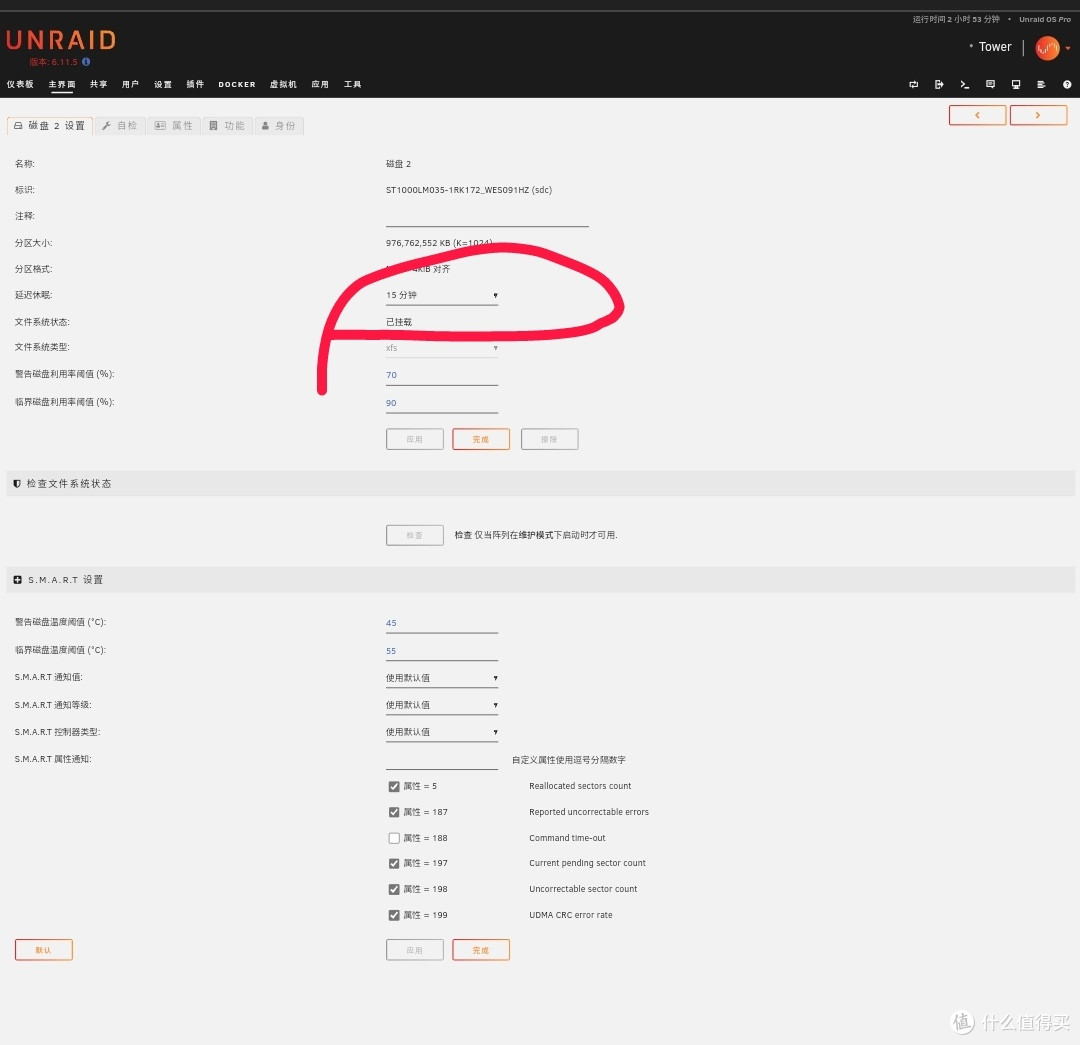Click the 默认 button at bottom left
The image size is (1080, 1045).
click(43, 949)
